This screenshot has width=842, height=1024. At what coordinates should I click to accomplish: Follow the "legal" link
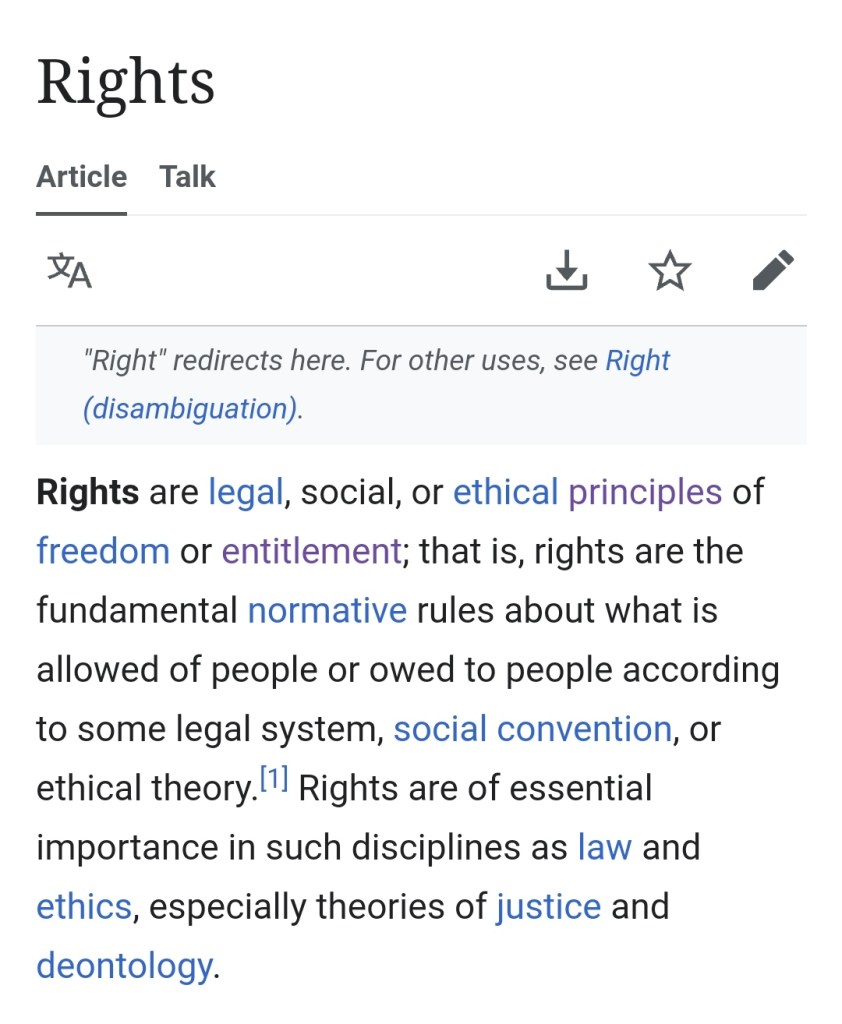pyautogui.click(x=245, y=492)
